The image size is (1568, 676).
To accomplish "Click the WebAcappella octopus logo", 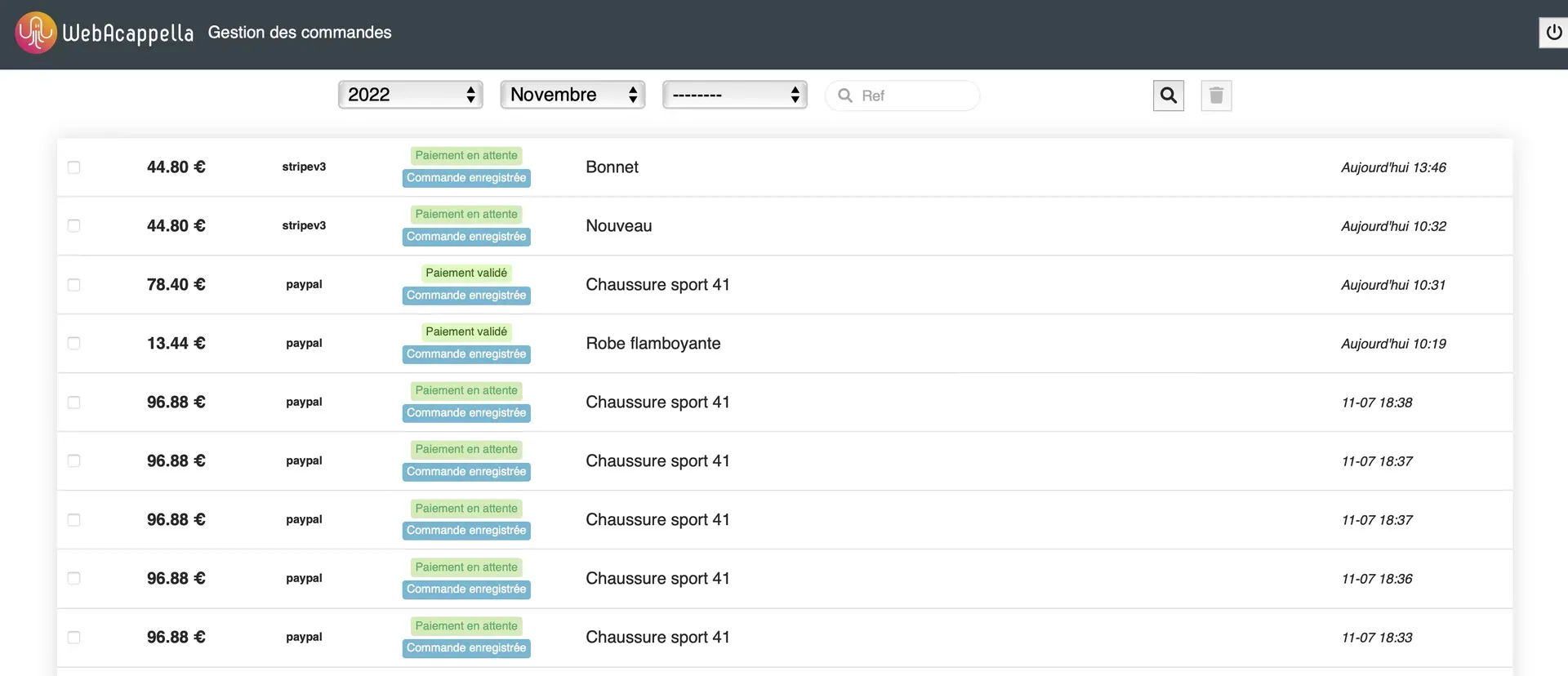I will (x=36, y=33).
